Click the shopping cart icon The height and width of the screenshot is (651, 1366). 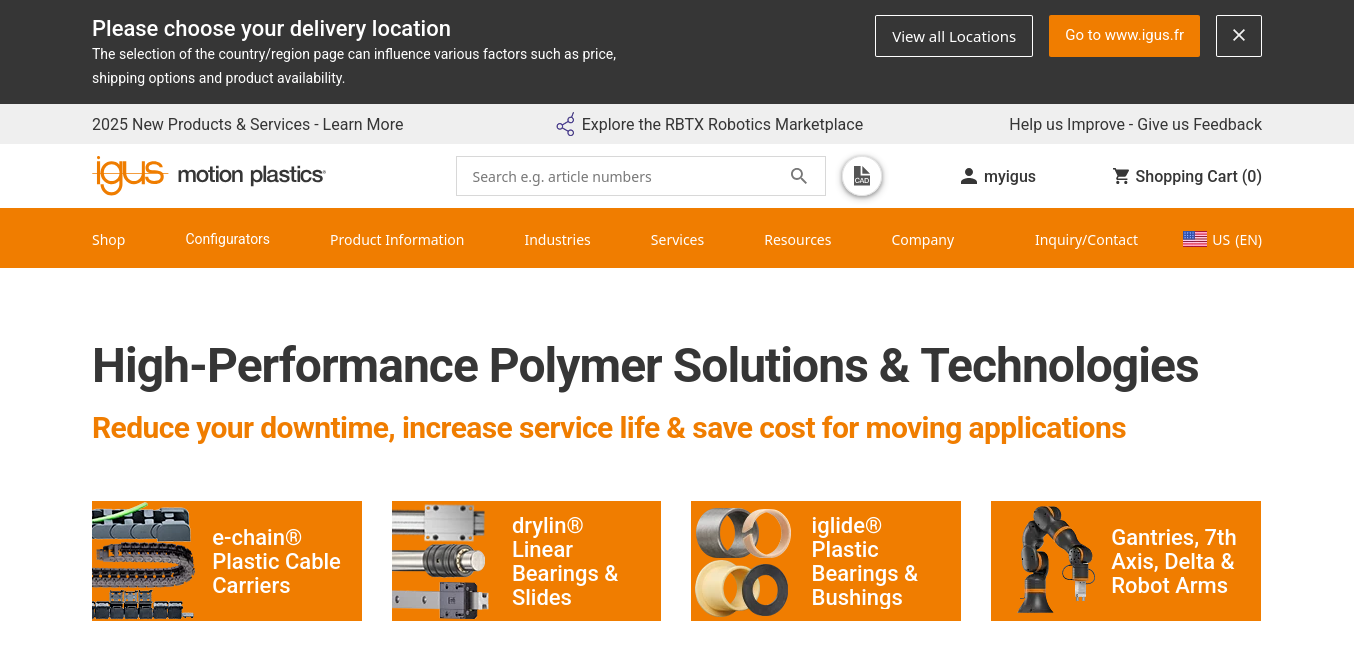click(x=1121, y=177)
